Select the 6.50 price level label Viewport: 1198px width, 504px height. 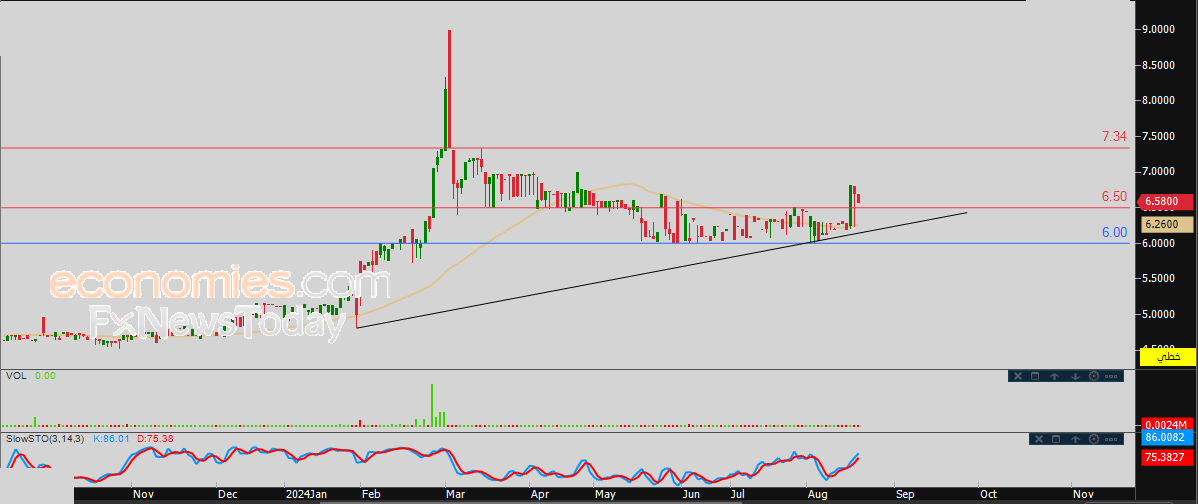(1114, 196)
